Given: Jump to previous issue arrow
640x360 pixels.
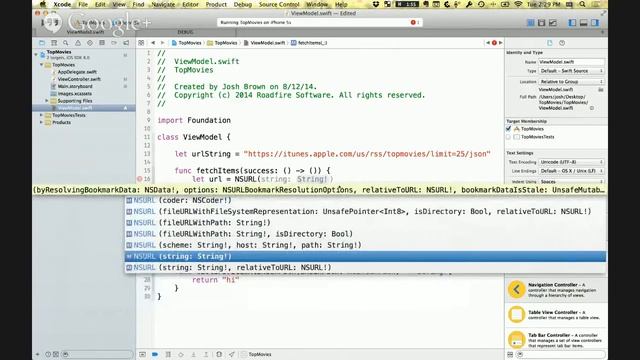Looking at the screenshot, I should [x=487, y=43].
